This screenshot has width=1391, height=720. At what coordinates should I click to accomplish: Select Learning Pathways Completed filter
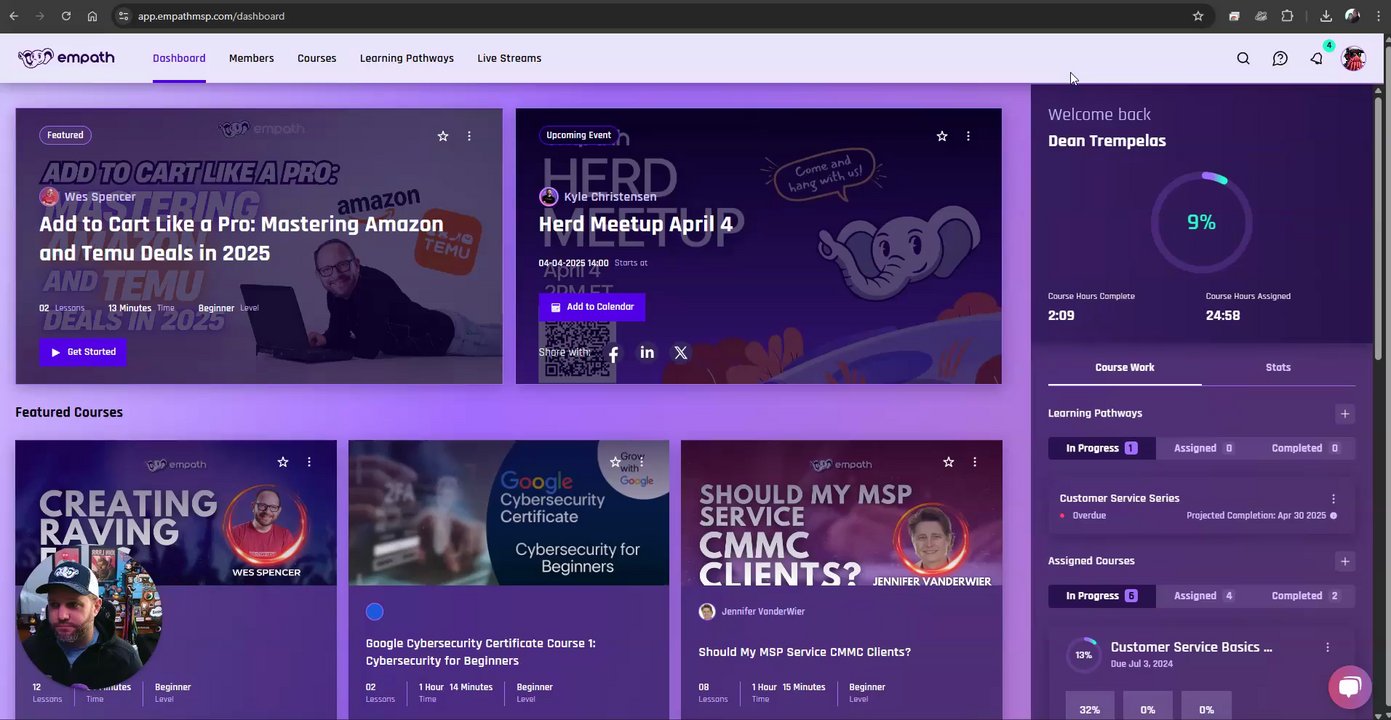pyautogui.click(x=1305, y=448)
